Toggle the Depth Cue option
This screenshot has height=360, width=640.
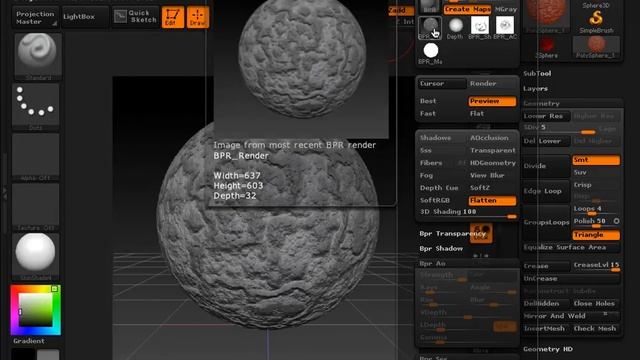pos(441,188)
